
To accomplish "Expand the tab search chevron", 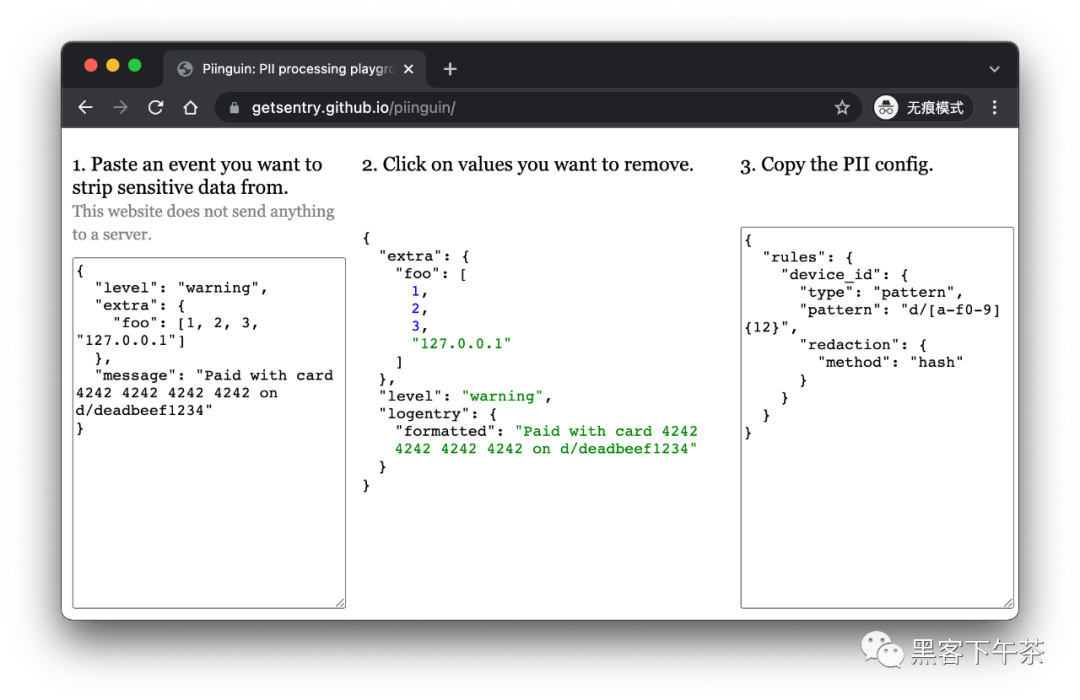I will [994, 69].
